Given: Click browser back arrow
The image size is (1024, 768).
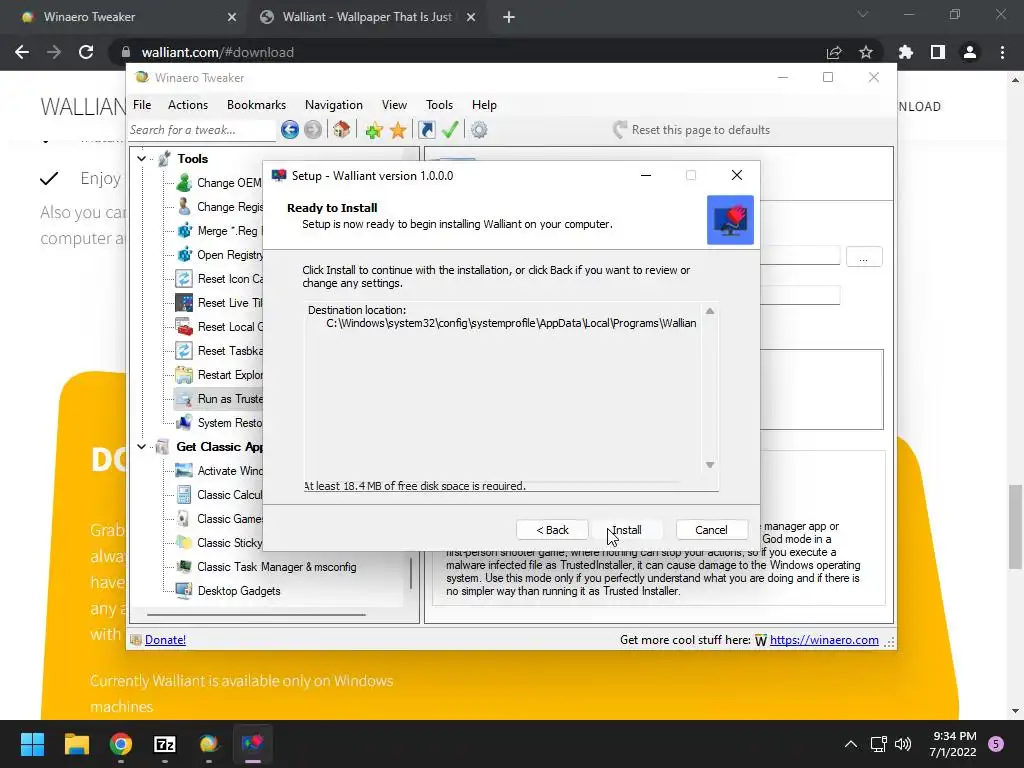Looking at the screenshot, I should (22, 52).
